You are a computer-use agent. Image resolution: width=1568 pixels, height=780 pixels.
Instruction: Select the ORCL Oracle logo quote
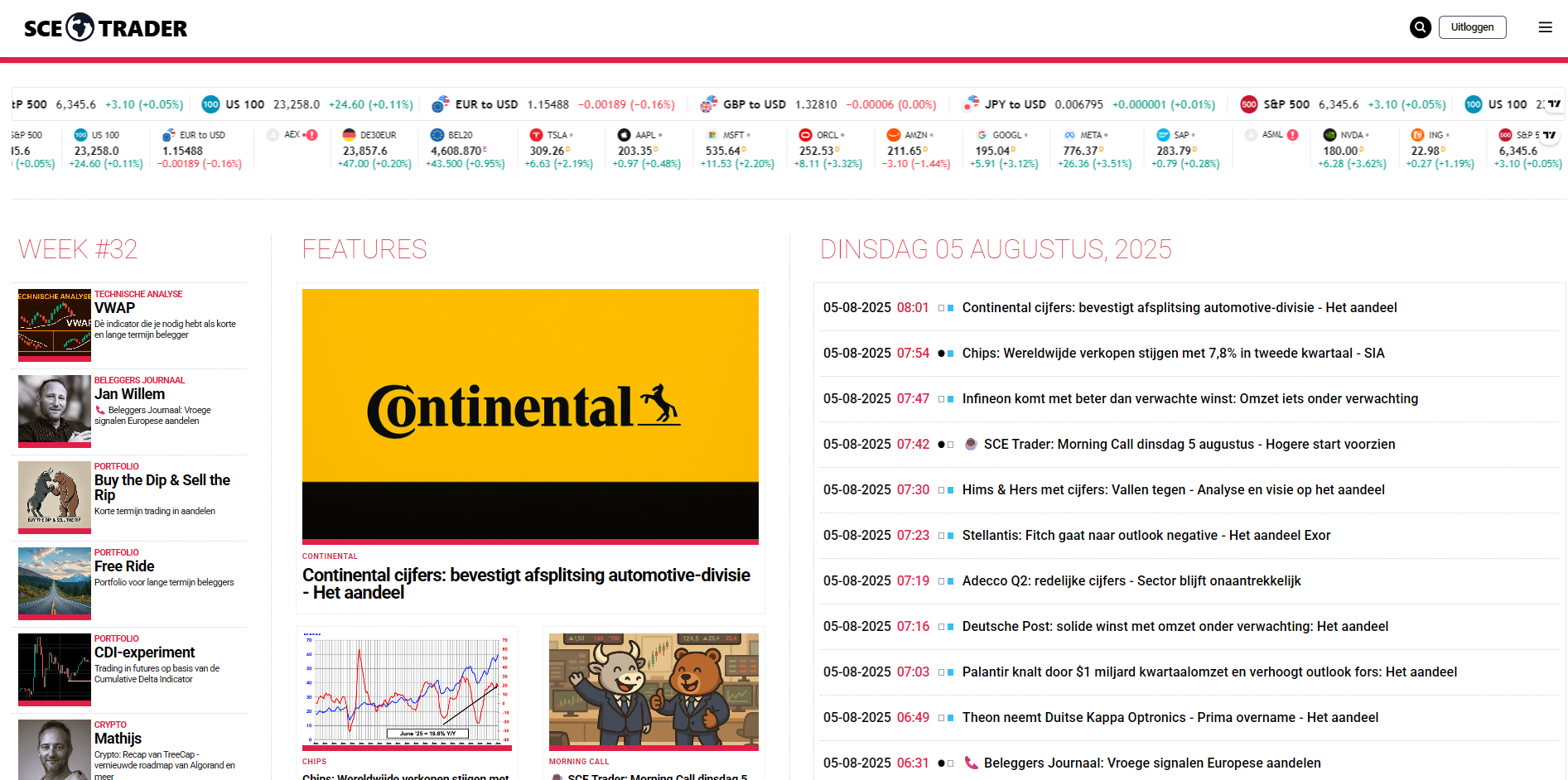(828, 149)
